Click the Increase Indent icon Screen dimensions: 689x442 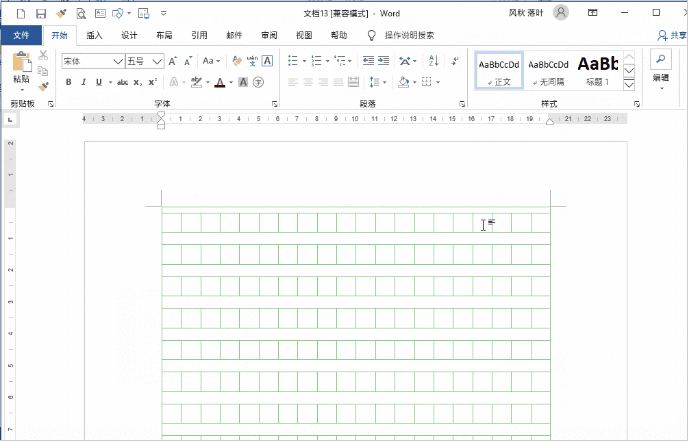(x=385, y=61)
